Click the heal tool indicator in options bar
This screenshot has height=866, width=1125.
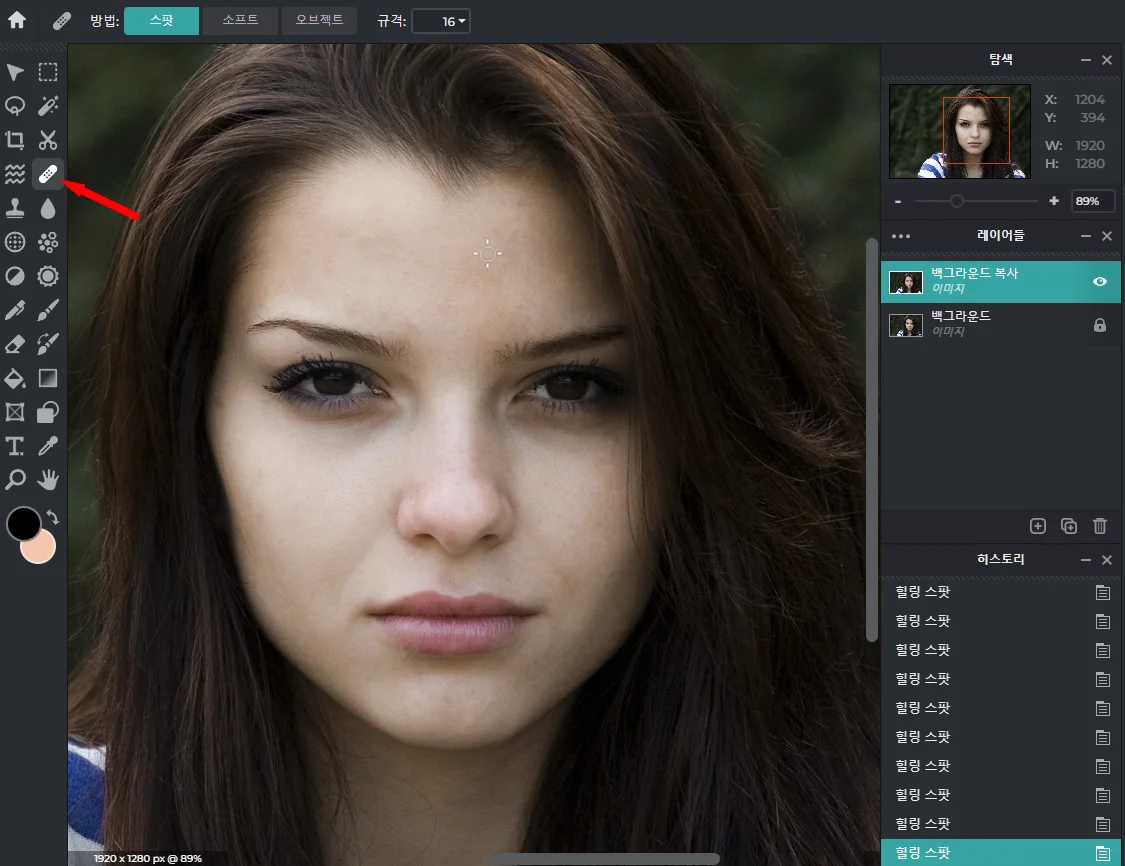click(x=62, y=21)
